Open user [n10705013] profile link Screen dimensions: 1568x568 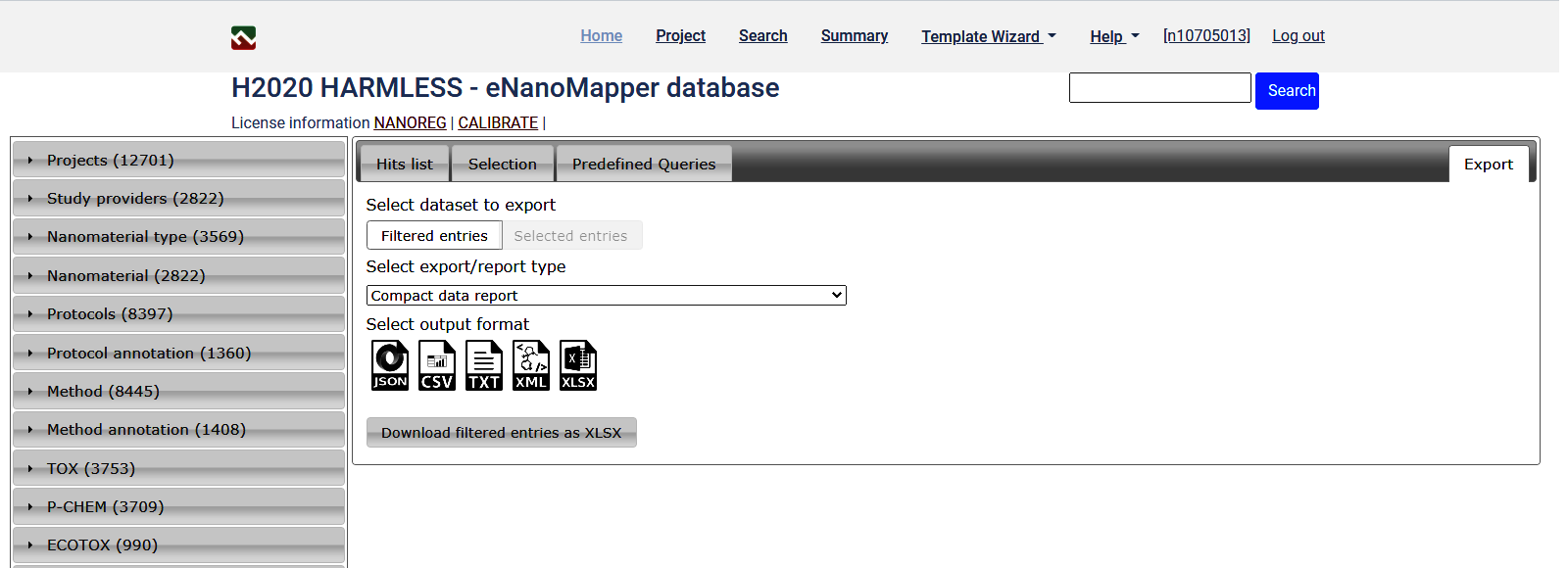coord(1206,35)
